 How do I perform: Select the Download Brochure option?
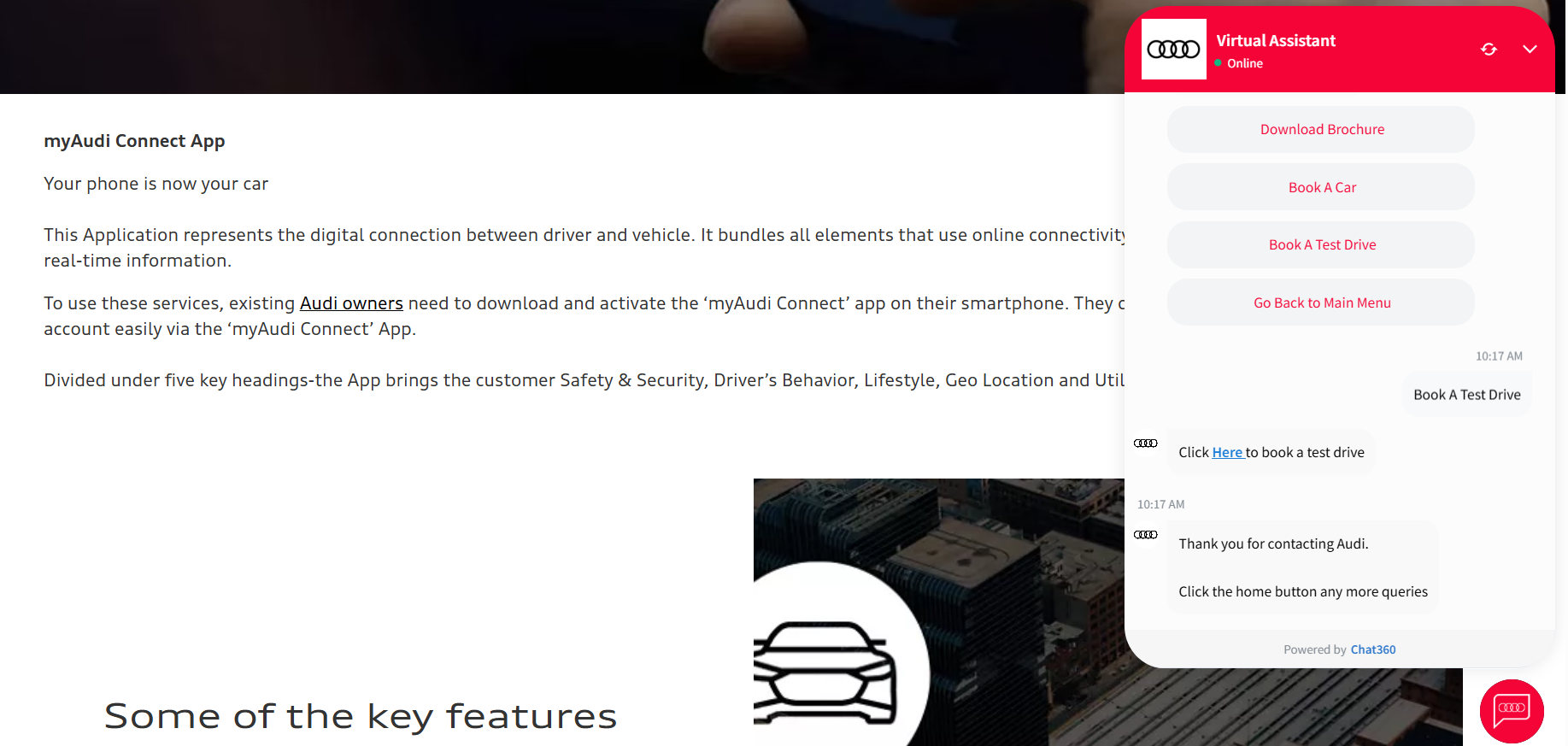point(1321,129)
